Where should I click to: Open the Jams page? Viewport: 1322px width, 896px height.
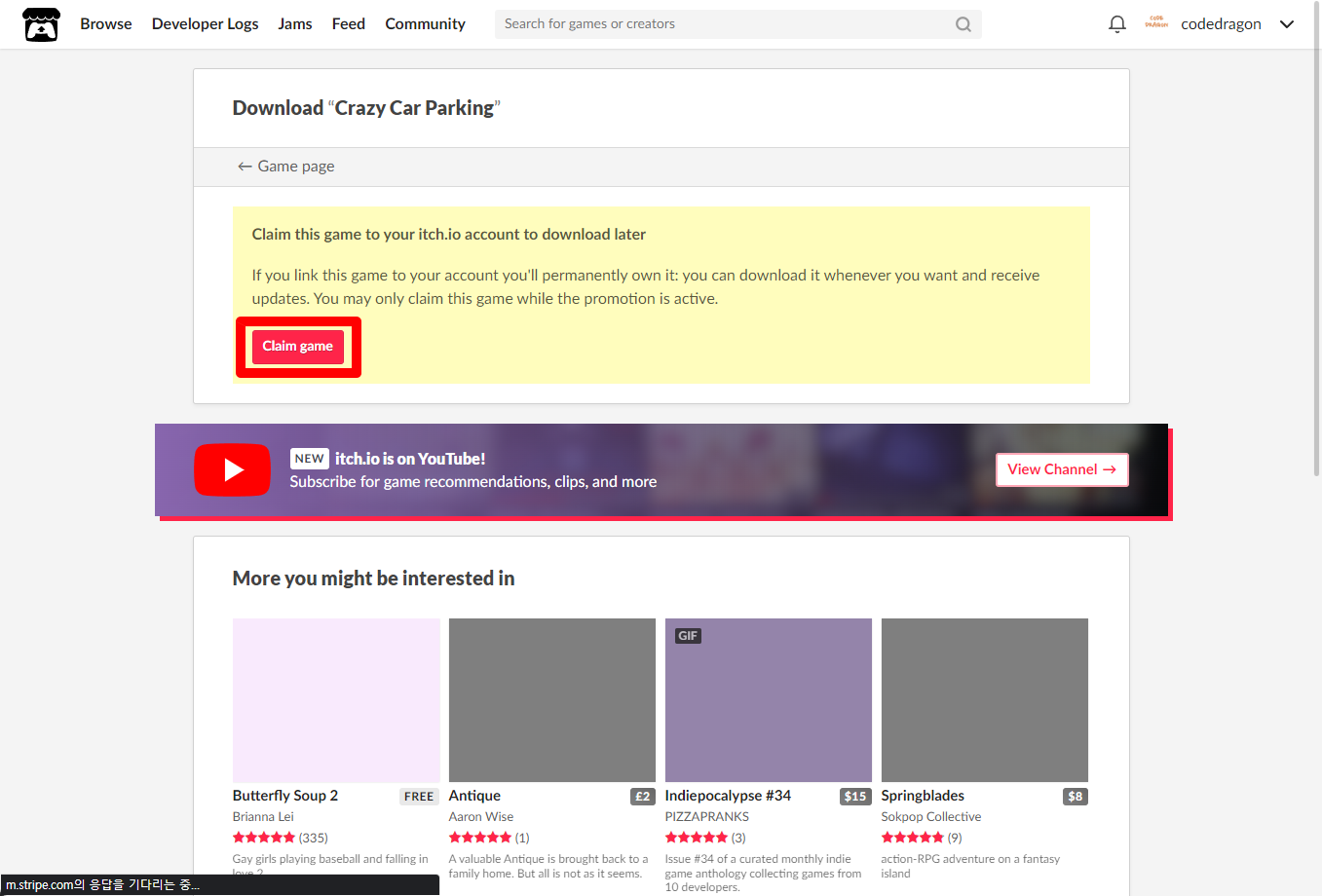295,24
